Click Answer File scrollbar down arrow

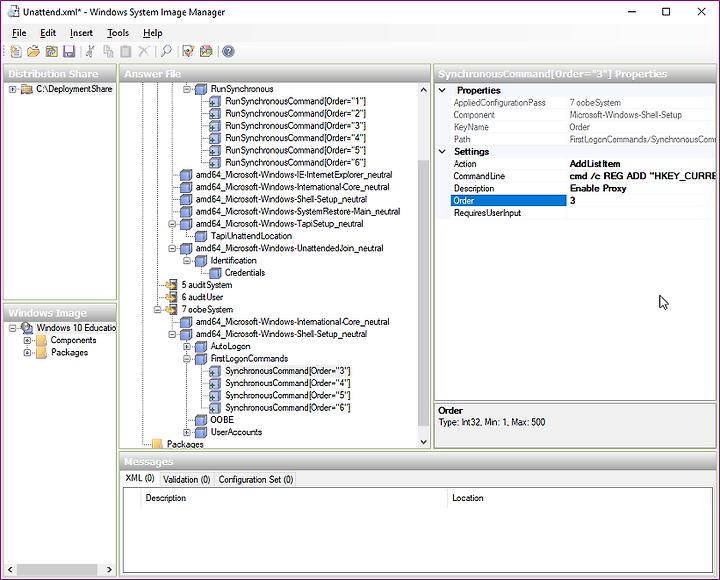point(423,442)
